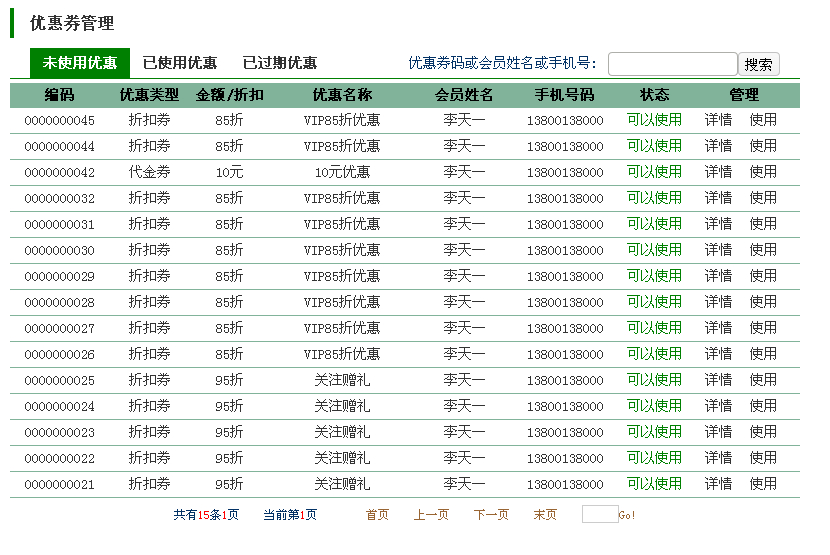Open 详情 for coupon 0000000026
The height and width of the screenshot is (555, 830).
pos(718,354)
